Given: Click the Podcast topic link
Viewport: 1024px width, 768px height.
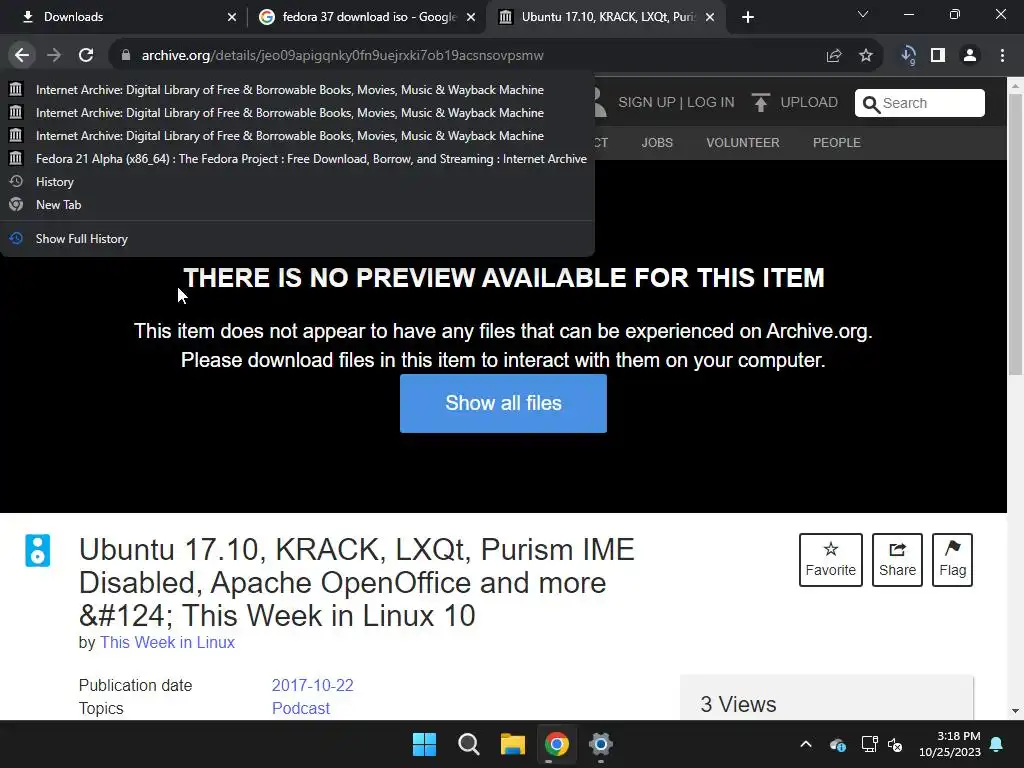Looking at the screenshot, I should pos(300,708).
